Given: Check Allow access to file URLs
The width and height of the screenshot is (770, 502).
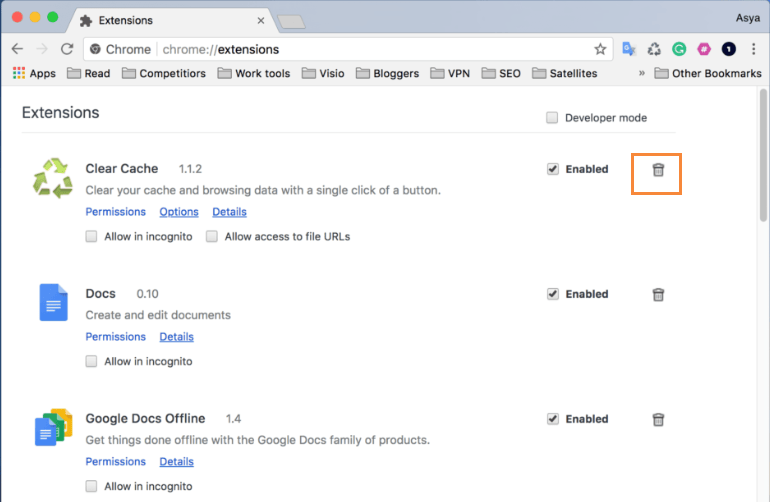Looking at the screenshot, I should click(x=212, y=236).
